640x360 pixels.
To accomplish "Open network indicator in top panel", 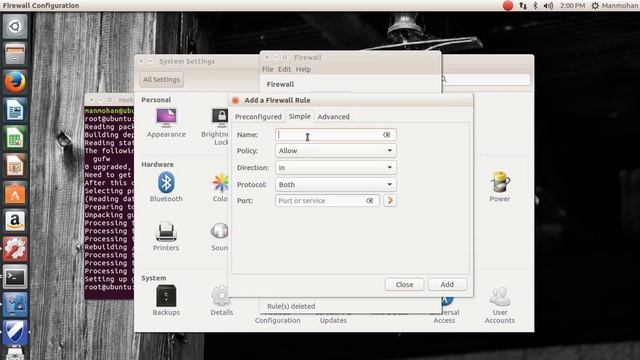I will (x=523, y=6).
